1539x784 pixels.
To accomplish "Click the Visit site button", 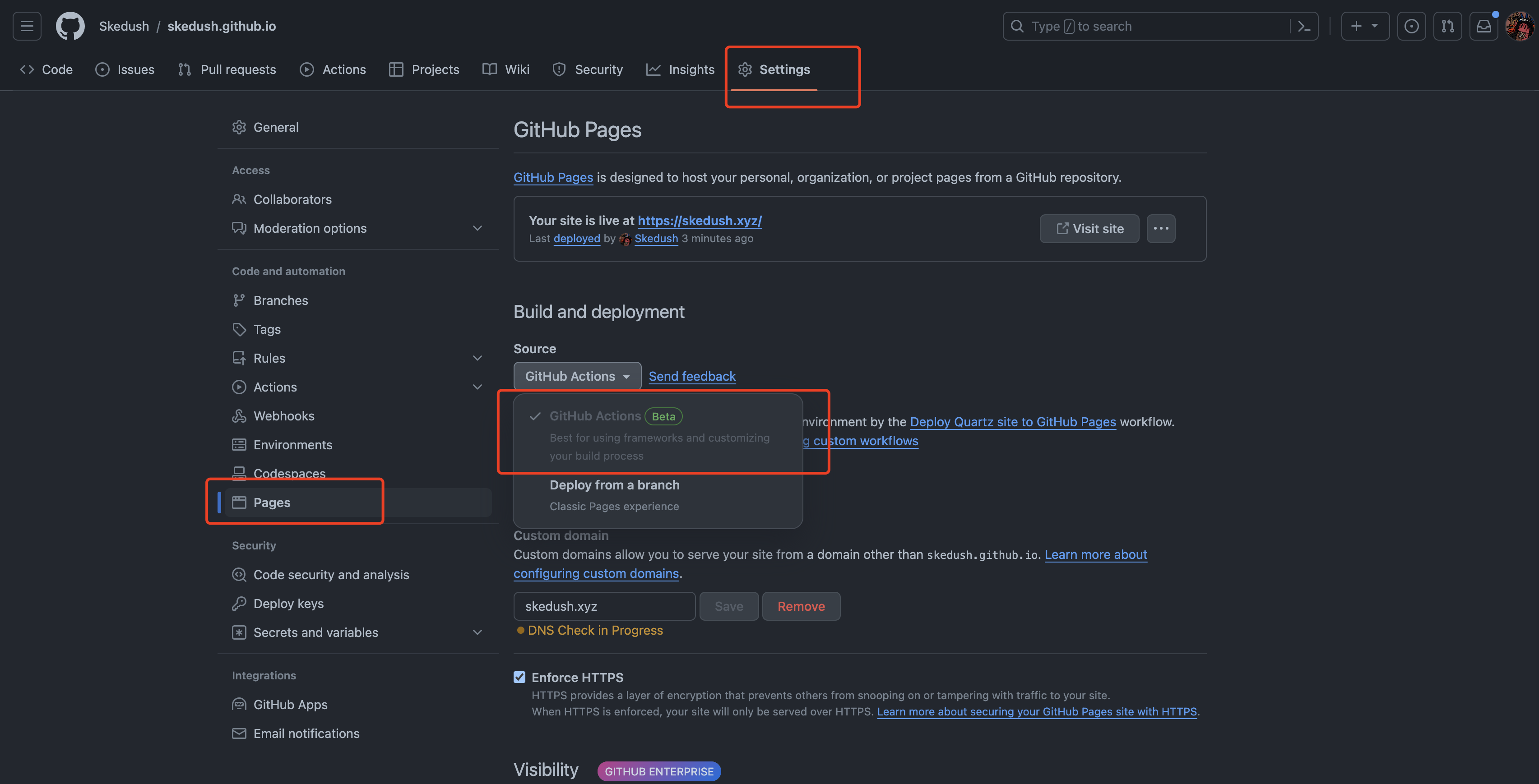I will coord(1089,229).
